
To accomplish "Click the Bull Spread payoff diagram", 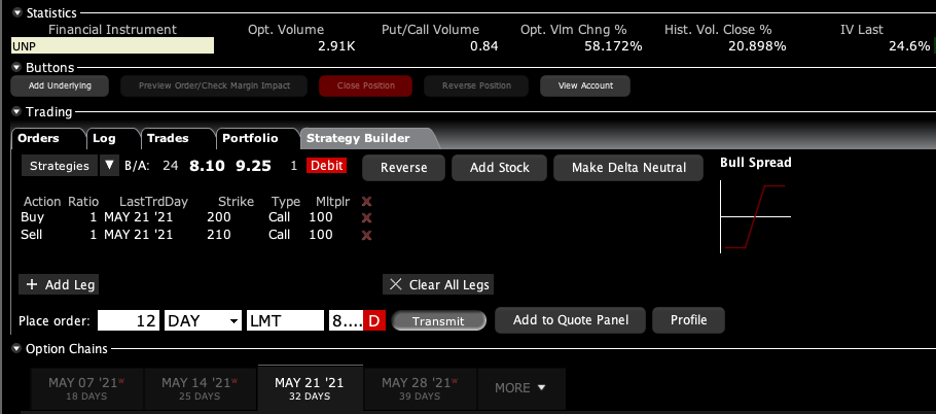I will tap(755, 217).
